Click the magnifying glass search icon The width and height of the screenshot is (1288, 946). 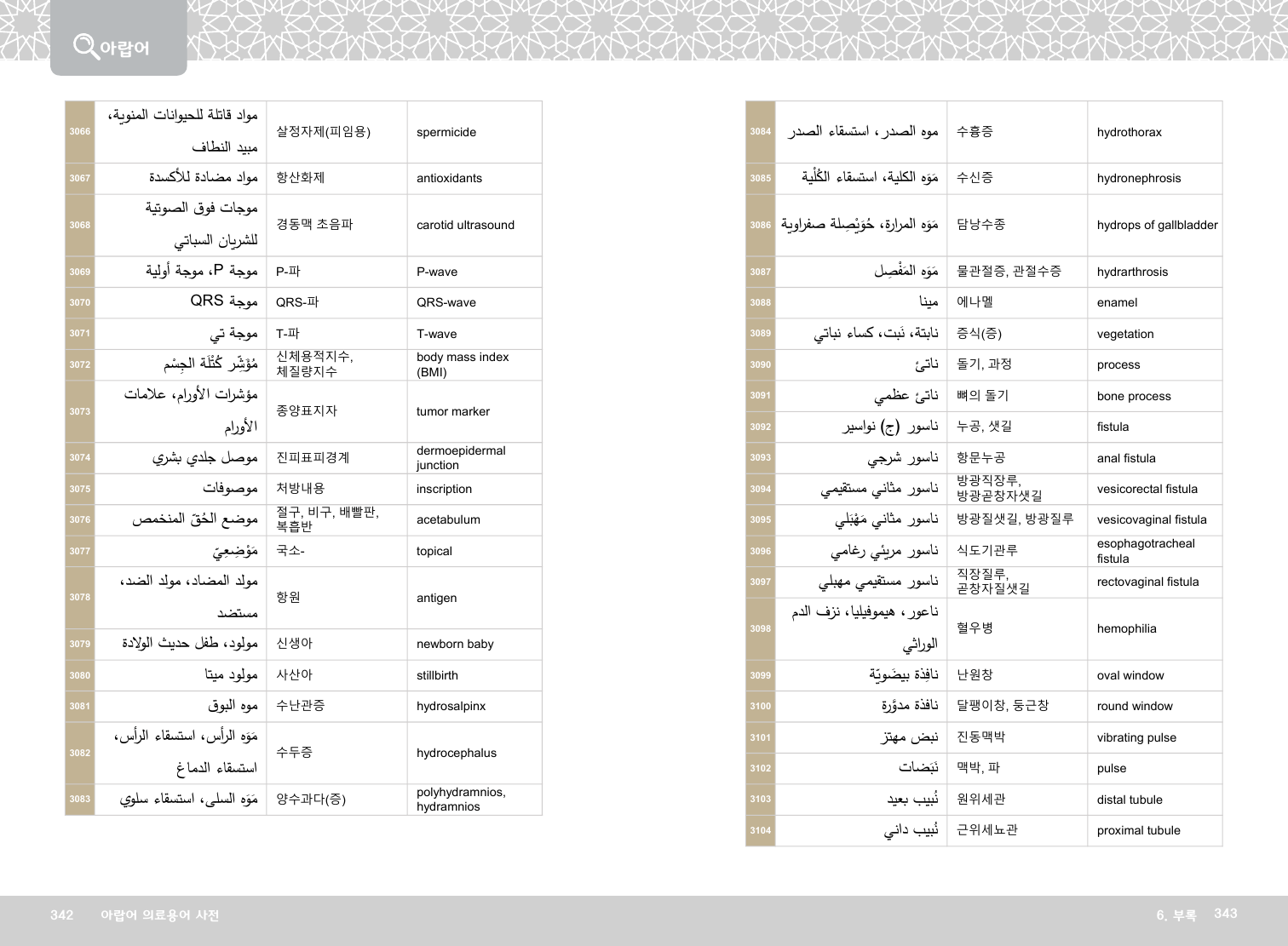click(x=84, y=46)
